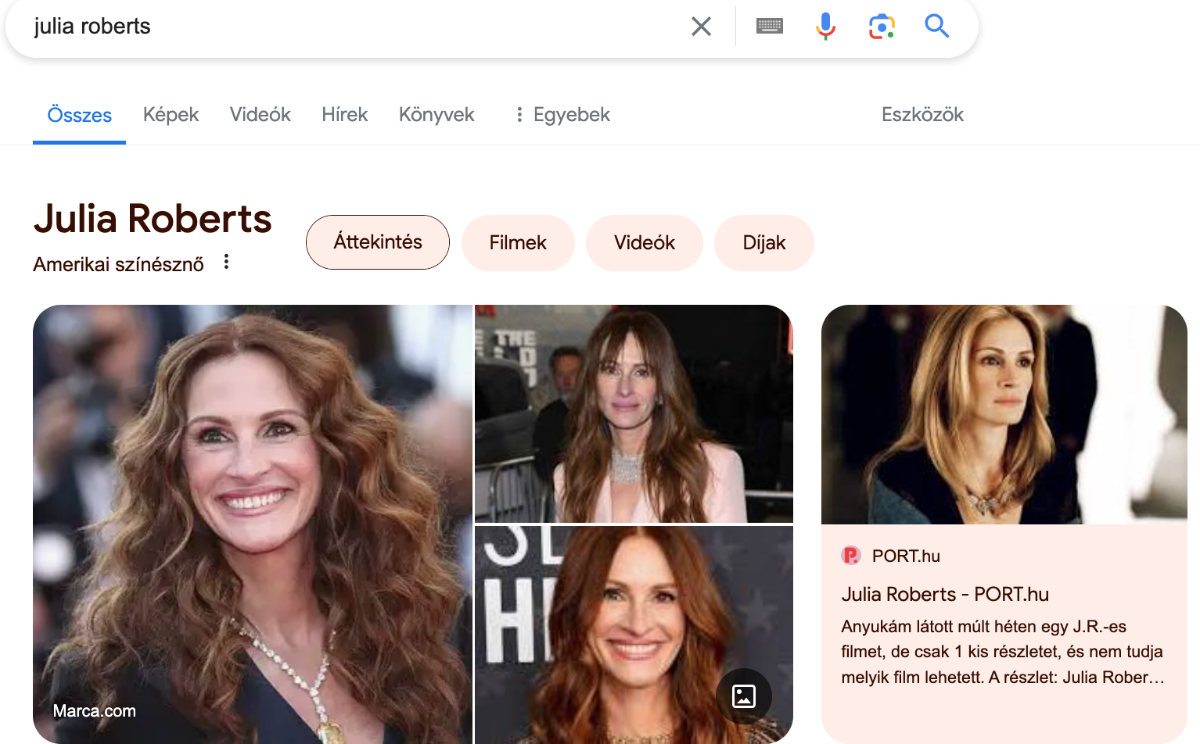This screenshot has width=1200, height=744.
Task: Open the large Marca.com photo
Action: tap(252, 524)
